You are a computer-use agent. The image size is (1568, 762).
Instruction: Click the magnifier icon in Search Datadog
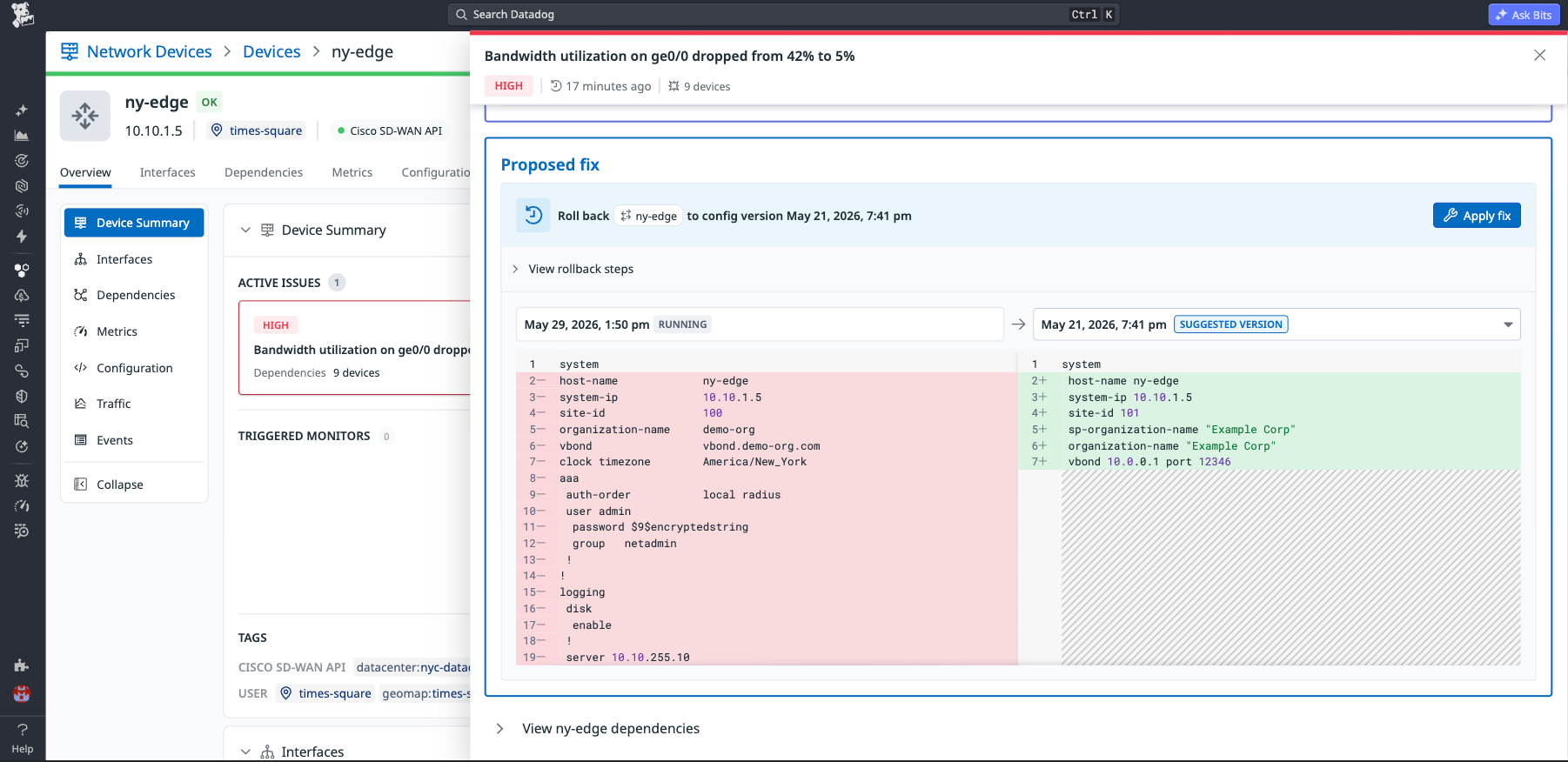(461, 15)
